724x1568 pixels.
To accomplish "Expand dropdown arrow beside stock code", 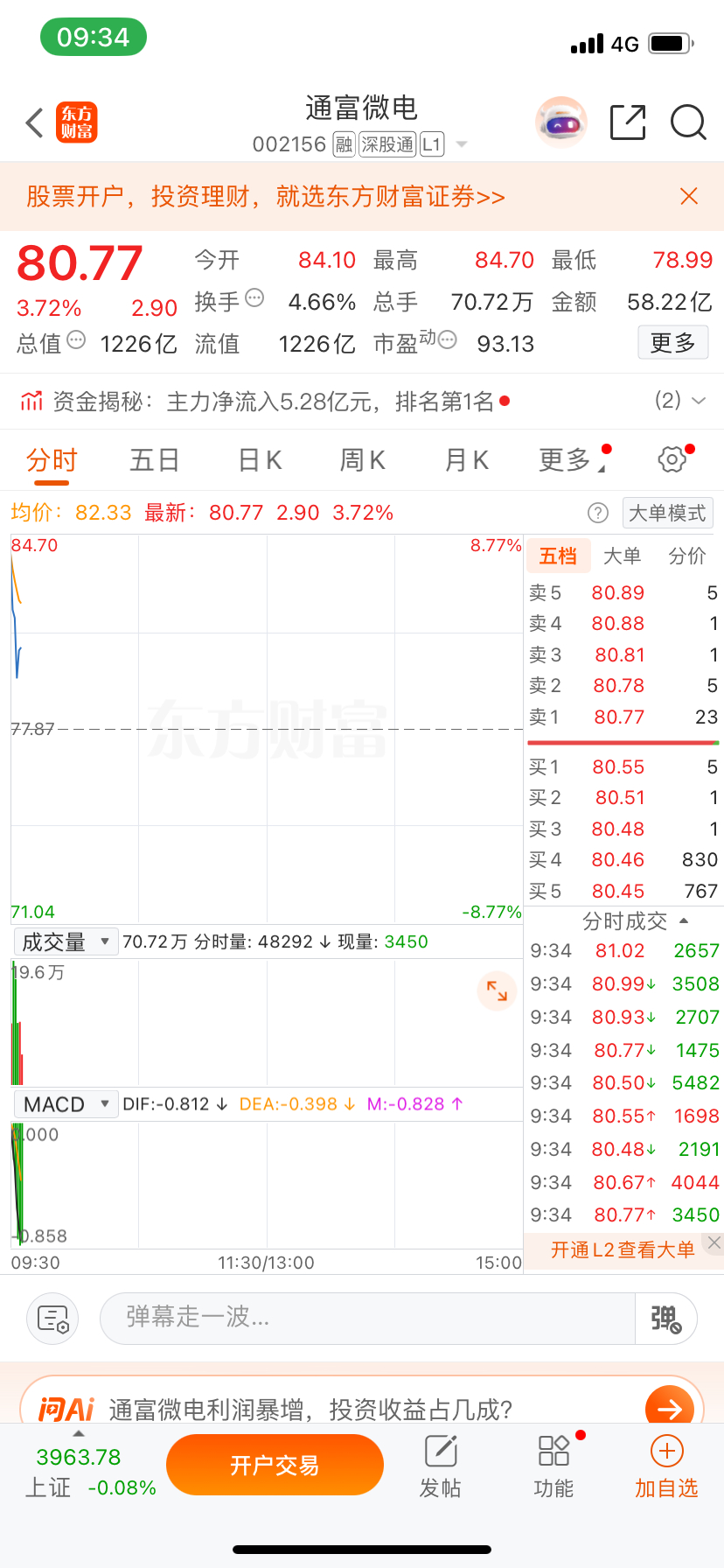I will tap(462, 144).
